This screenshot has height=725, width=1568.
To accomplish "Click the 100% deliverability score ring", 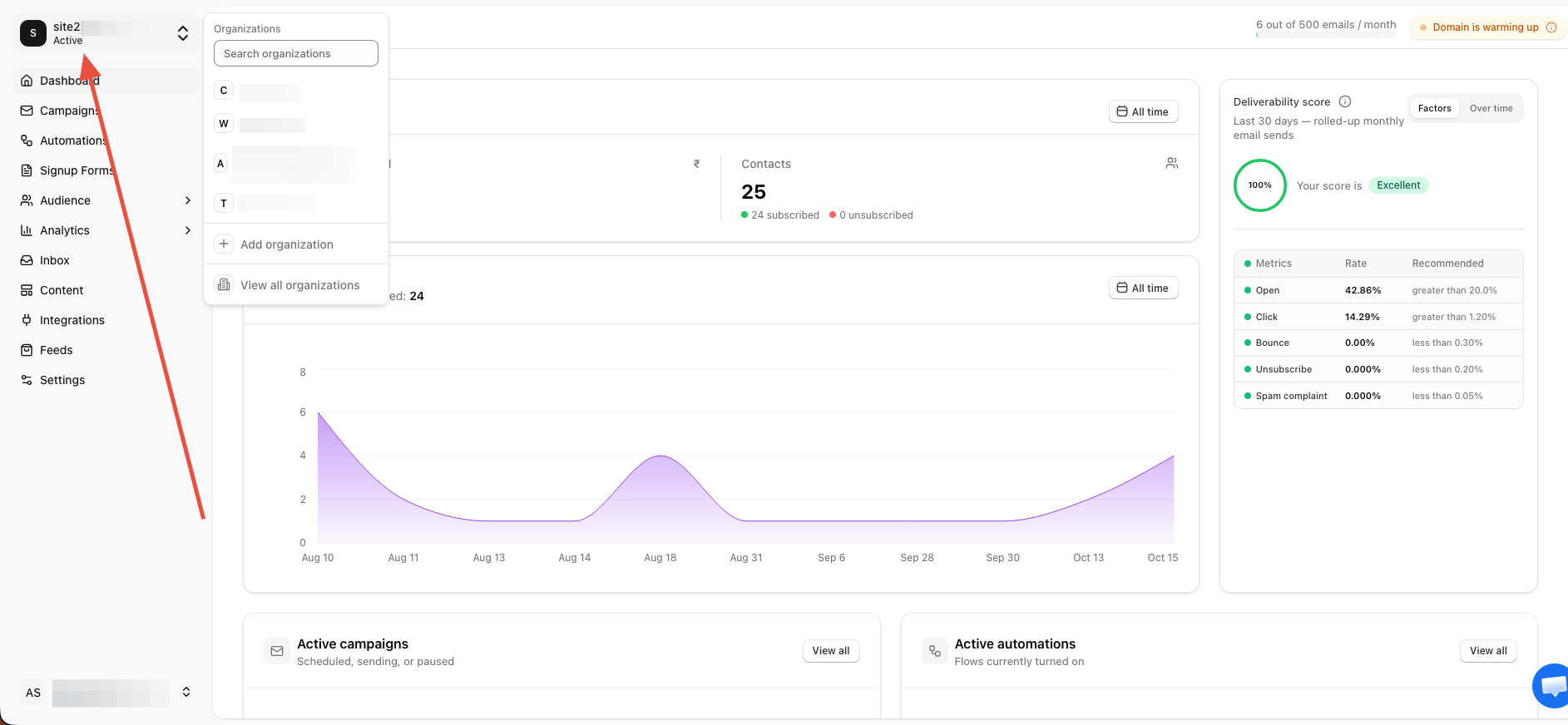I will point(1259,185).
